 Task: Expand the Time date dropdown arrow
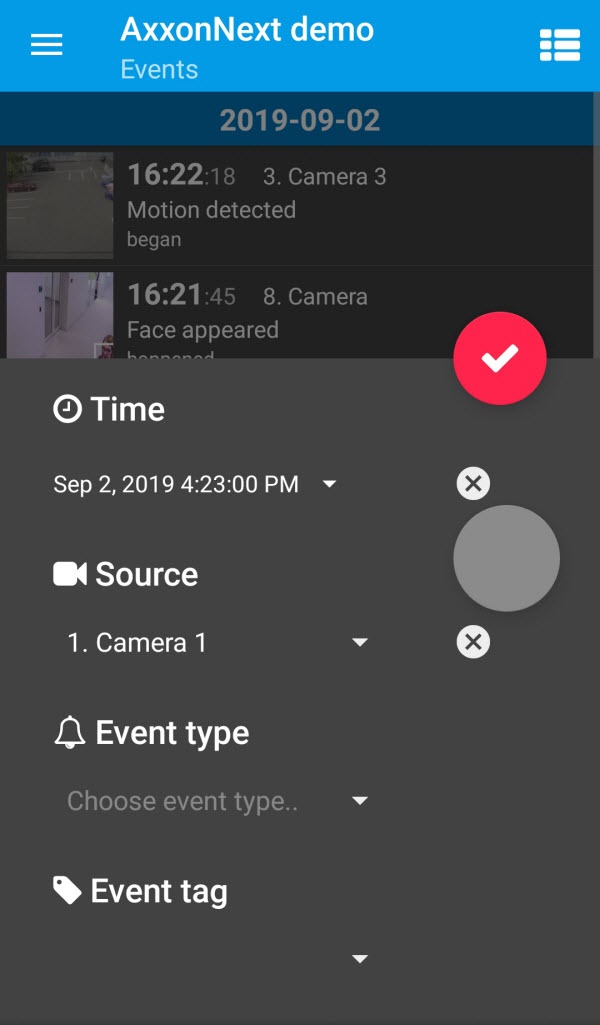point(329,485)
